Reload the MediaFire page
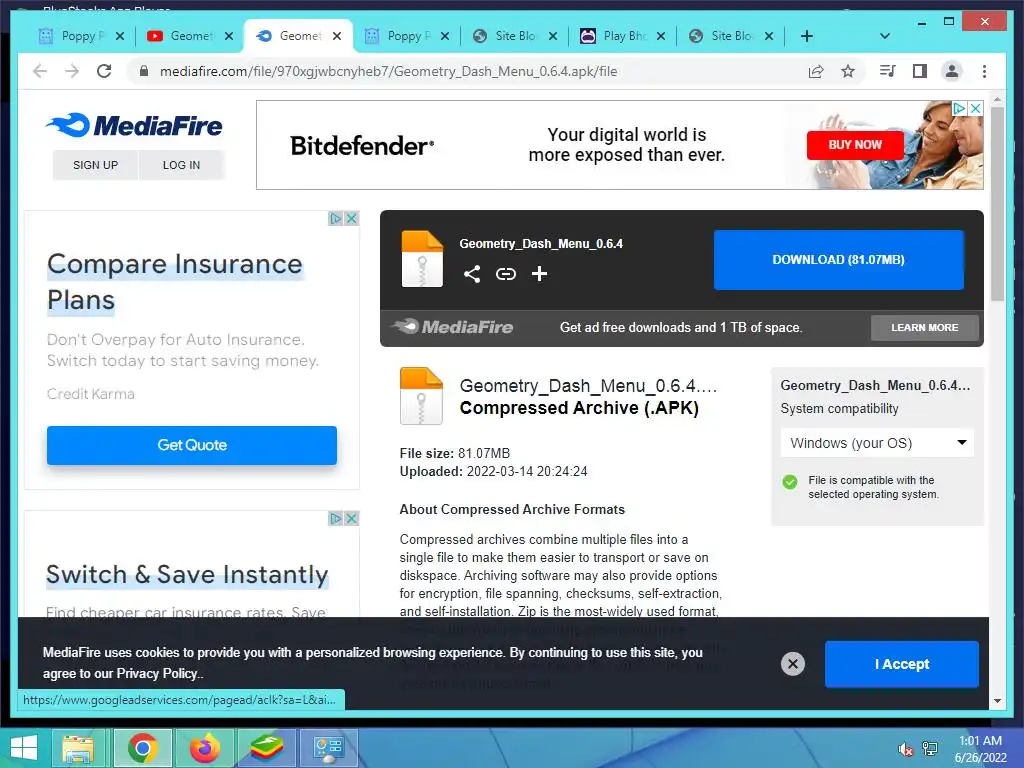 point(104,71)
